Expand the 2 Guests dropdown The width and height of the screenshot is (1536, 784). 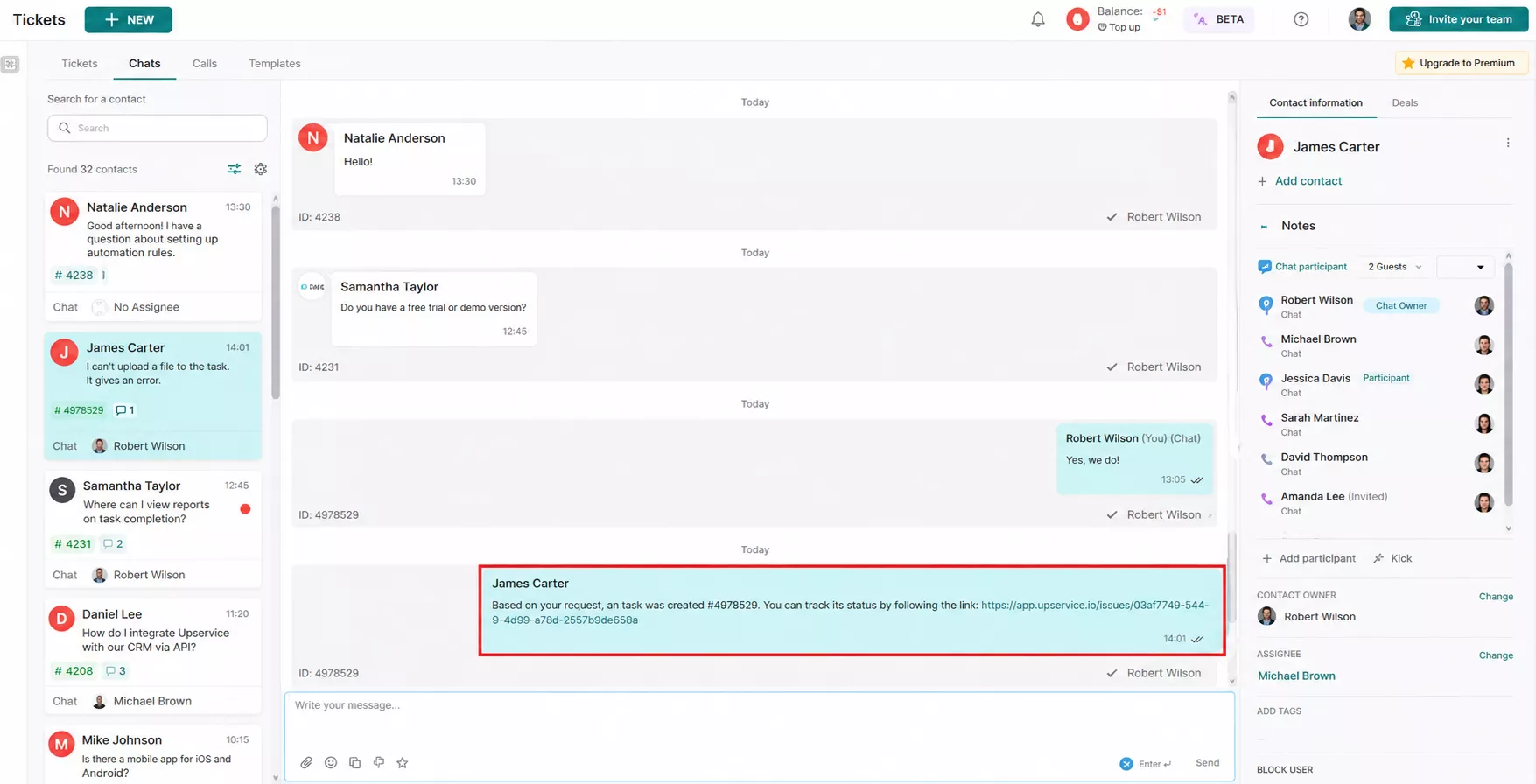coord(1395,267)
